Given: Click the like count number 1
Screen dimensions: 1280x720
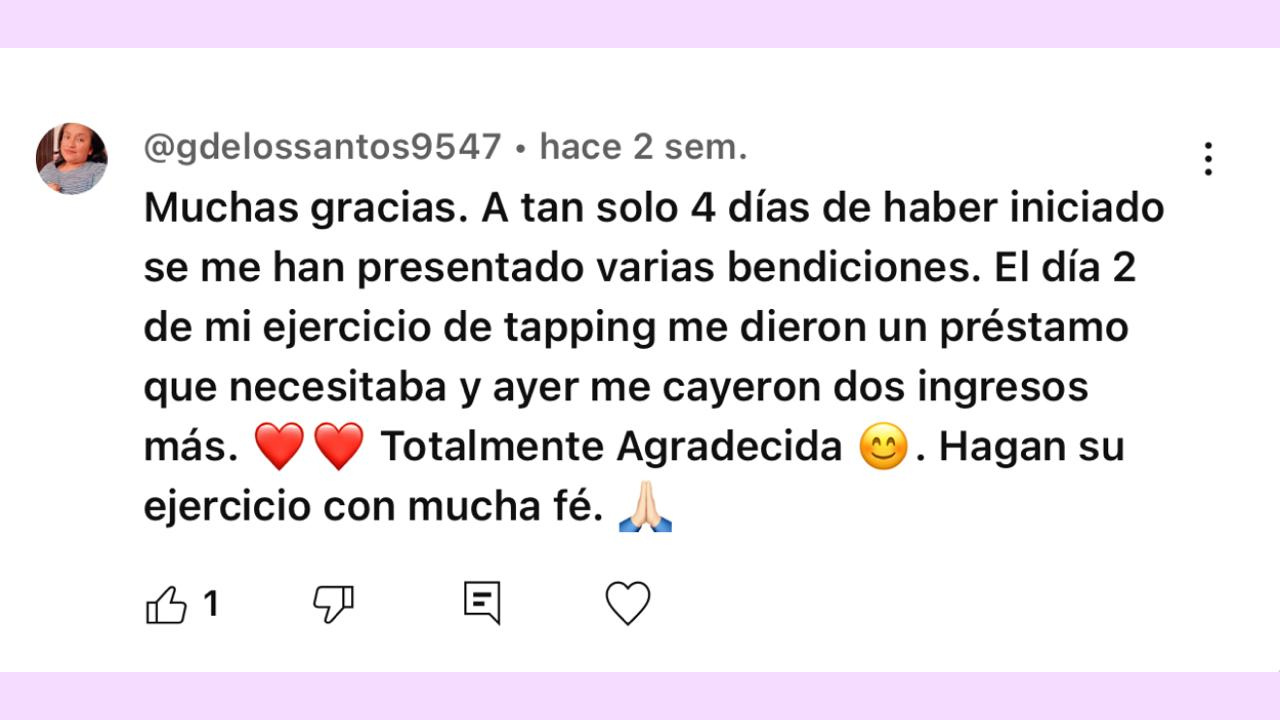Looking at the screenshot, I should [211, 604].
